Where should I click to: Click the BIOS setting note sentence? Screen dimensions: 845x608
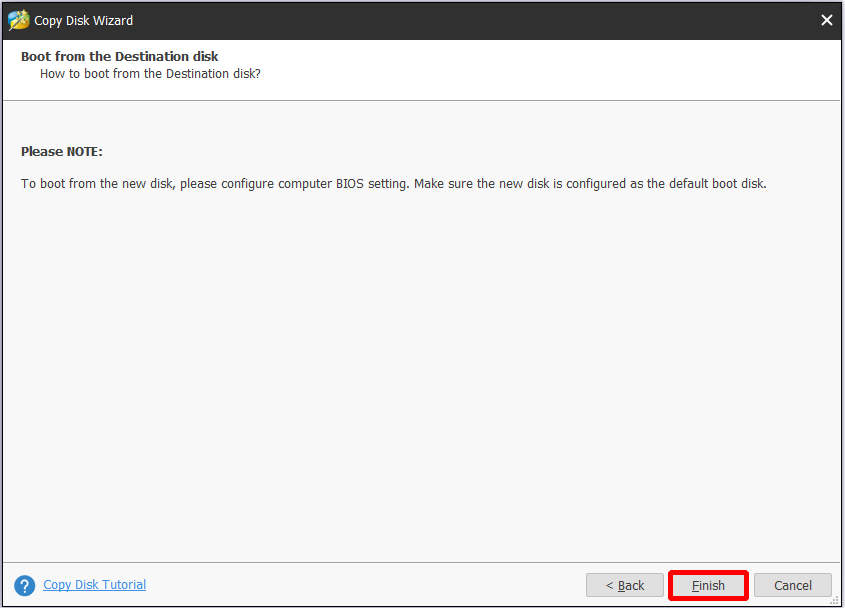point(393,184)
